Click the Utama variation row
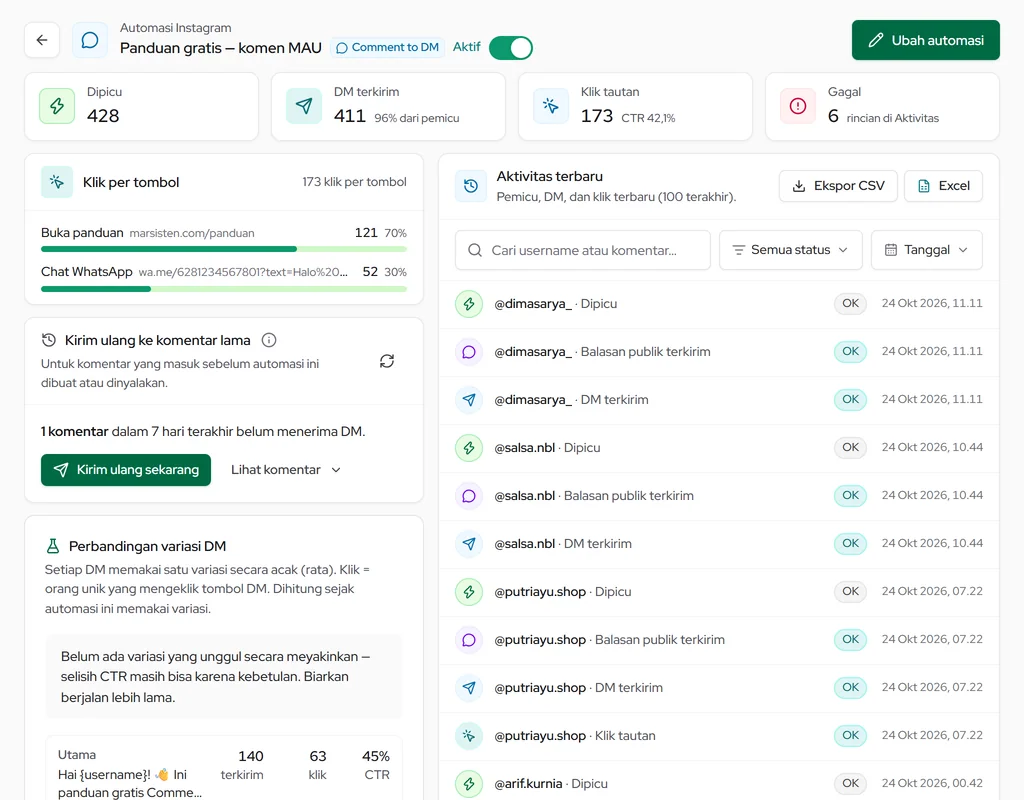 click(223, 769)
